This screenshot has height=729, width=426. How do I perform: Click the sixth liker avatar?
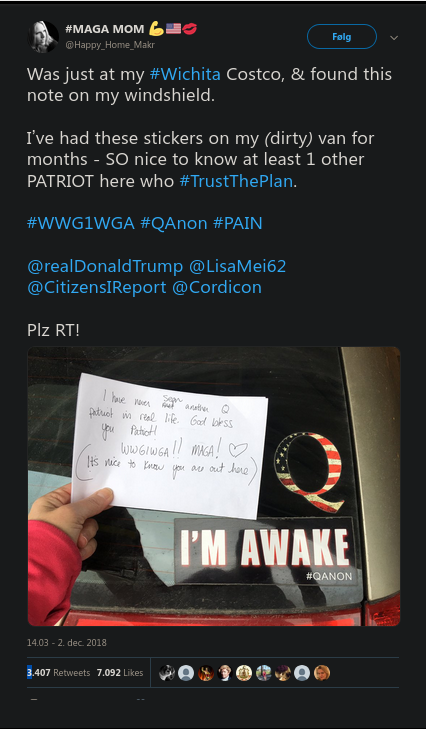(263, 673)
